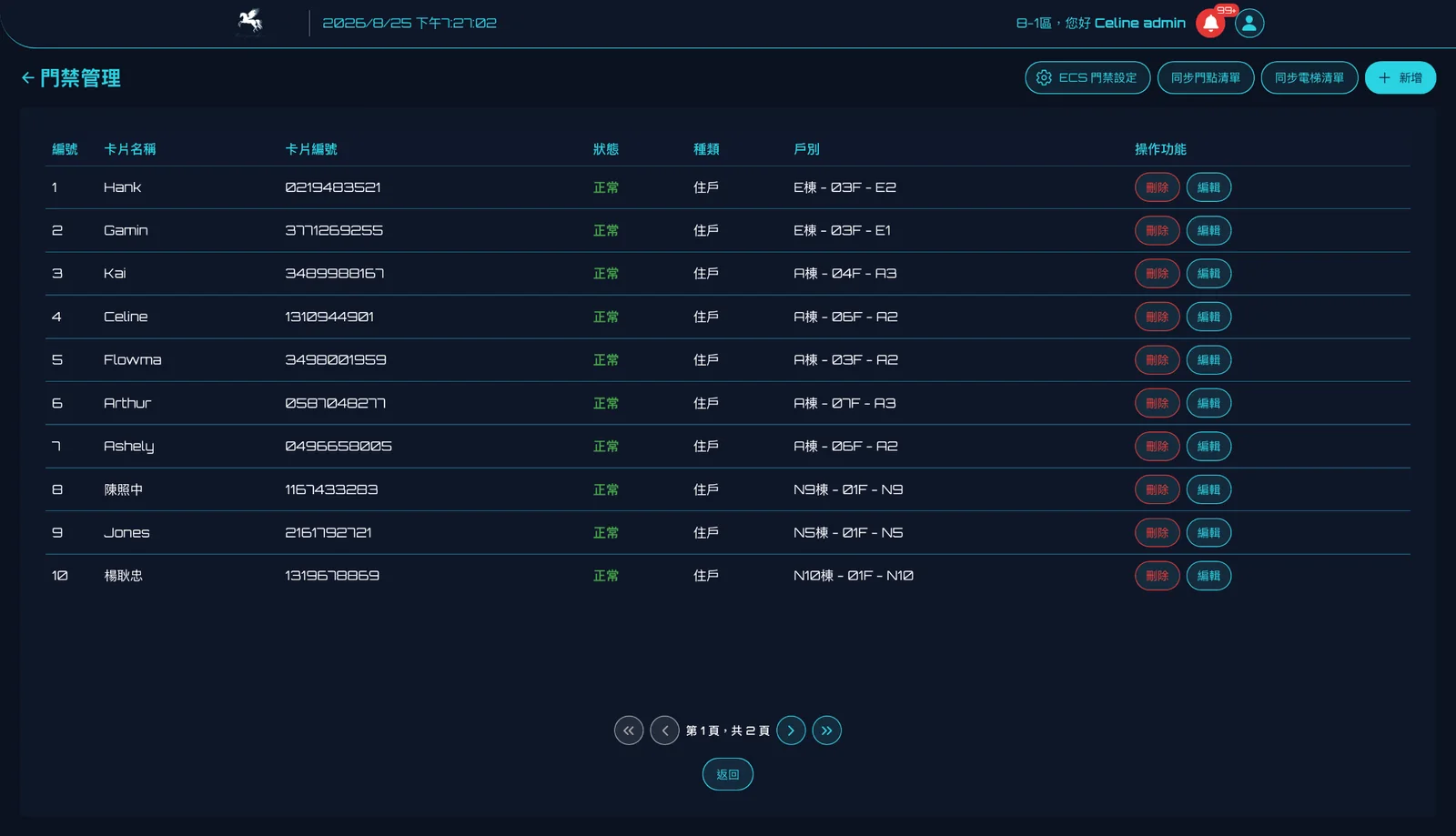Image resolution: width=1456 pixels, height=836 pixels.
Task: Go to the previous page
Action: (665, 730)
